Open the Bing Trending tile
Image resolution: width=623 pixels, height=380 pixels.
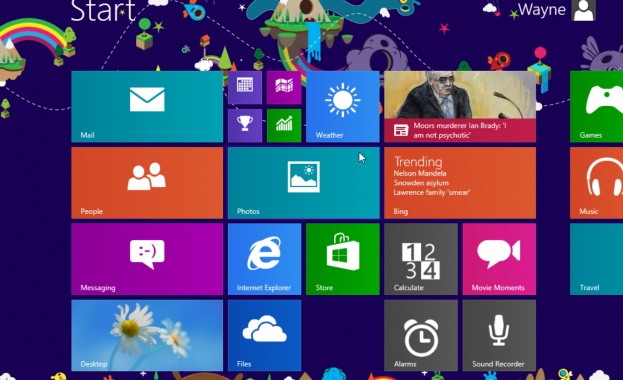[460, 183]
